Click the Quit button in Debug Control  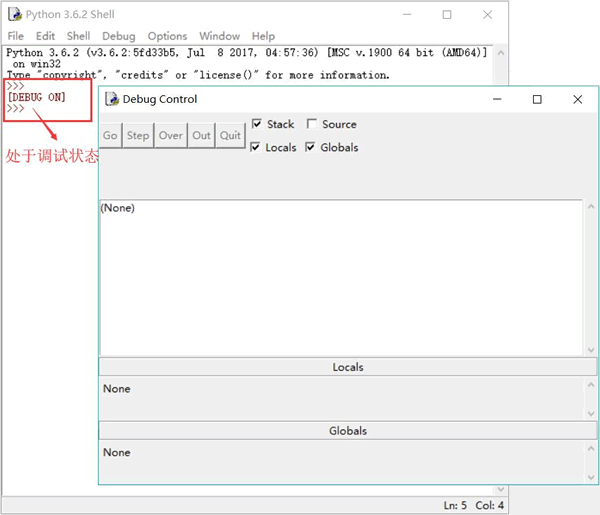click(231, 136)
